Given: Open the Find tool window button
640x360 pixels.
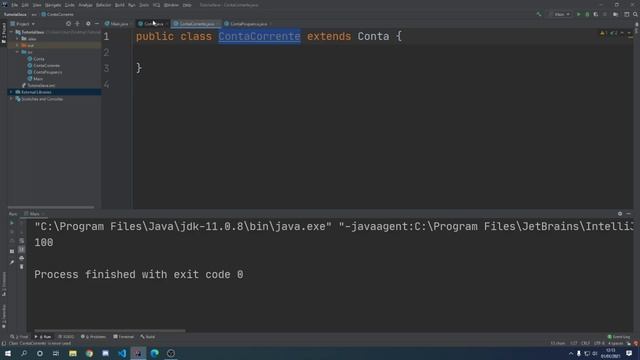Looking at the screenshot, I should 20,337.
